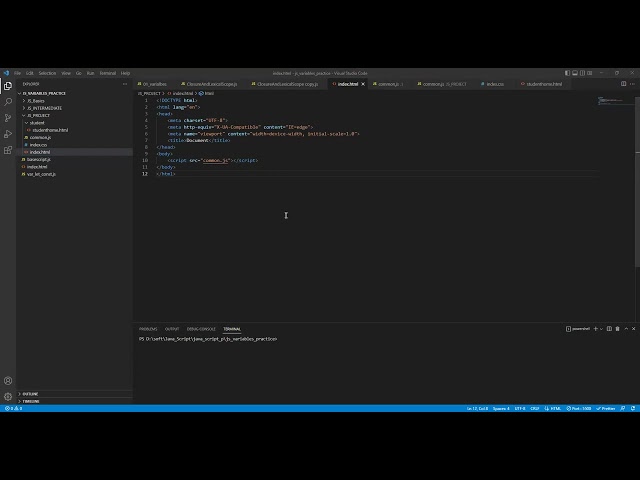Switch to the common.js JS_PROJECT tab
The height and width of the screenshot is (480, 640).
[x=442, y=84]
